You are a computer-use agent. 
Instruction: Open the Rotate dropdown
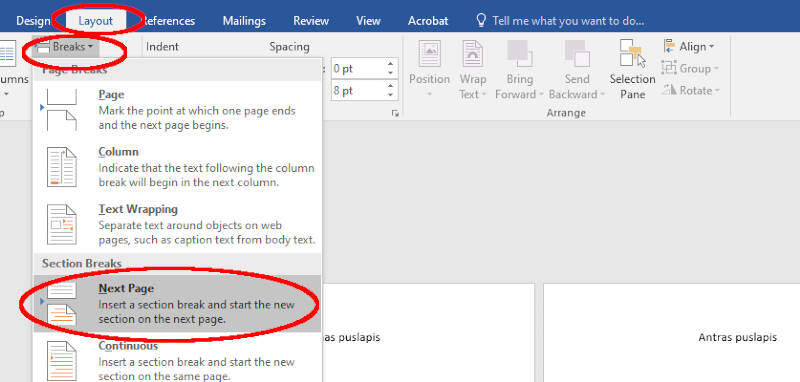coord(690,90)
